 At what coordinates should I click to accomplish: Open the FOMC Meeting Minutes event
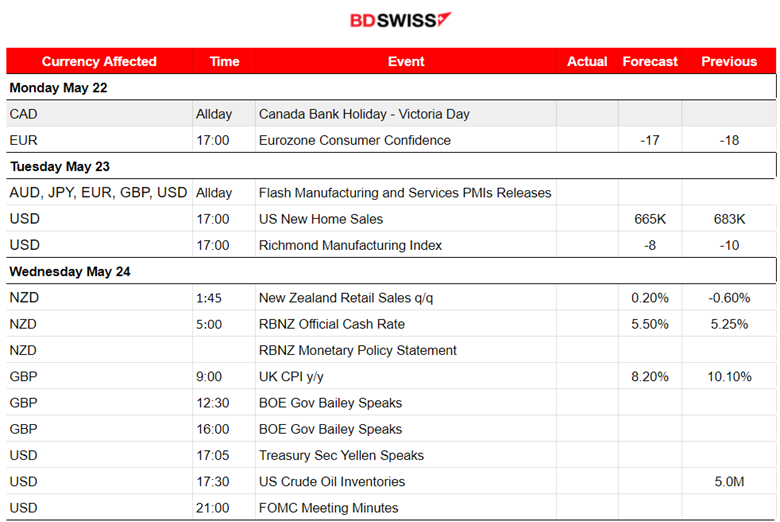[x=328, y=508]
